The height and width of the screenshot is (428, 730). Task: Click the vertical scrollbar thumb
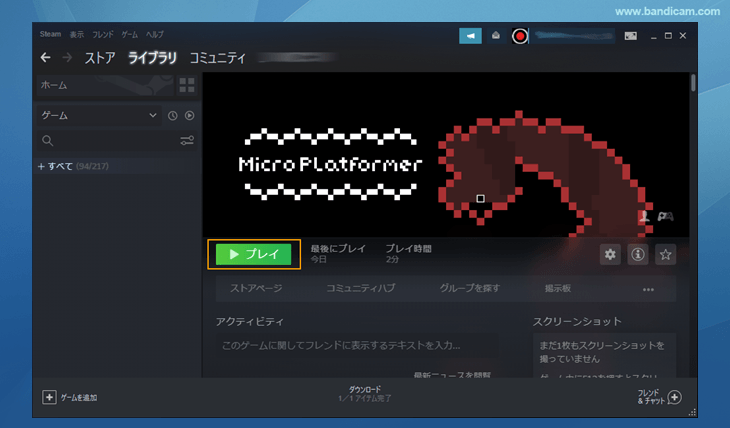[x=693, y=83]
